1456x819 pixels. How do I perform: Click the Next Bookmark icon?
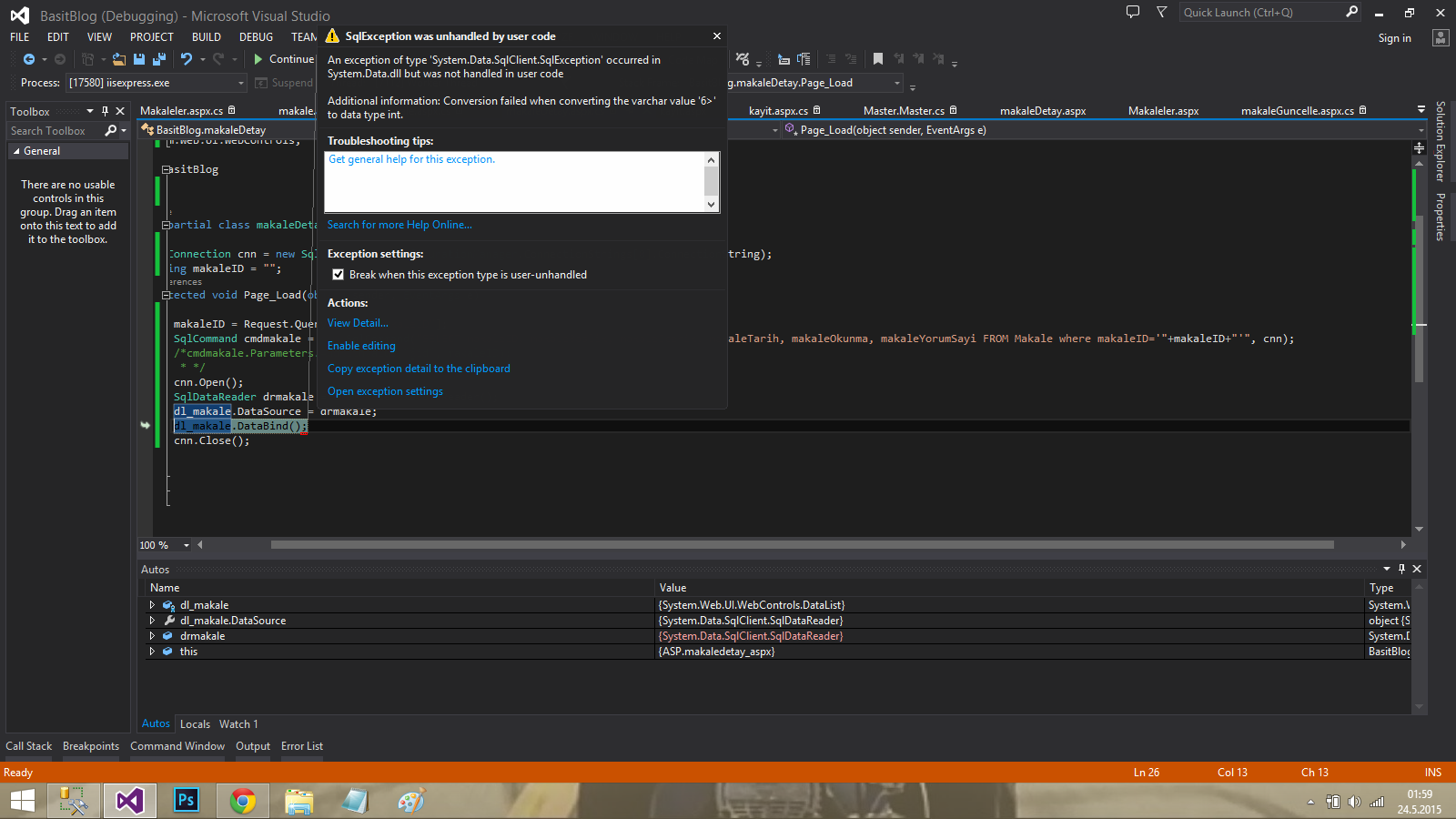coord(918,59)
